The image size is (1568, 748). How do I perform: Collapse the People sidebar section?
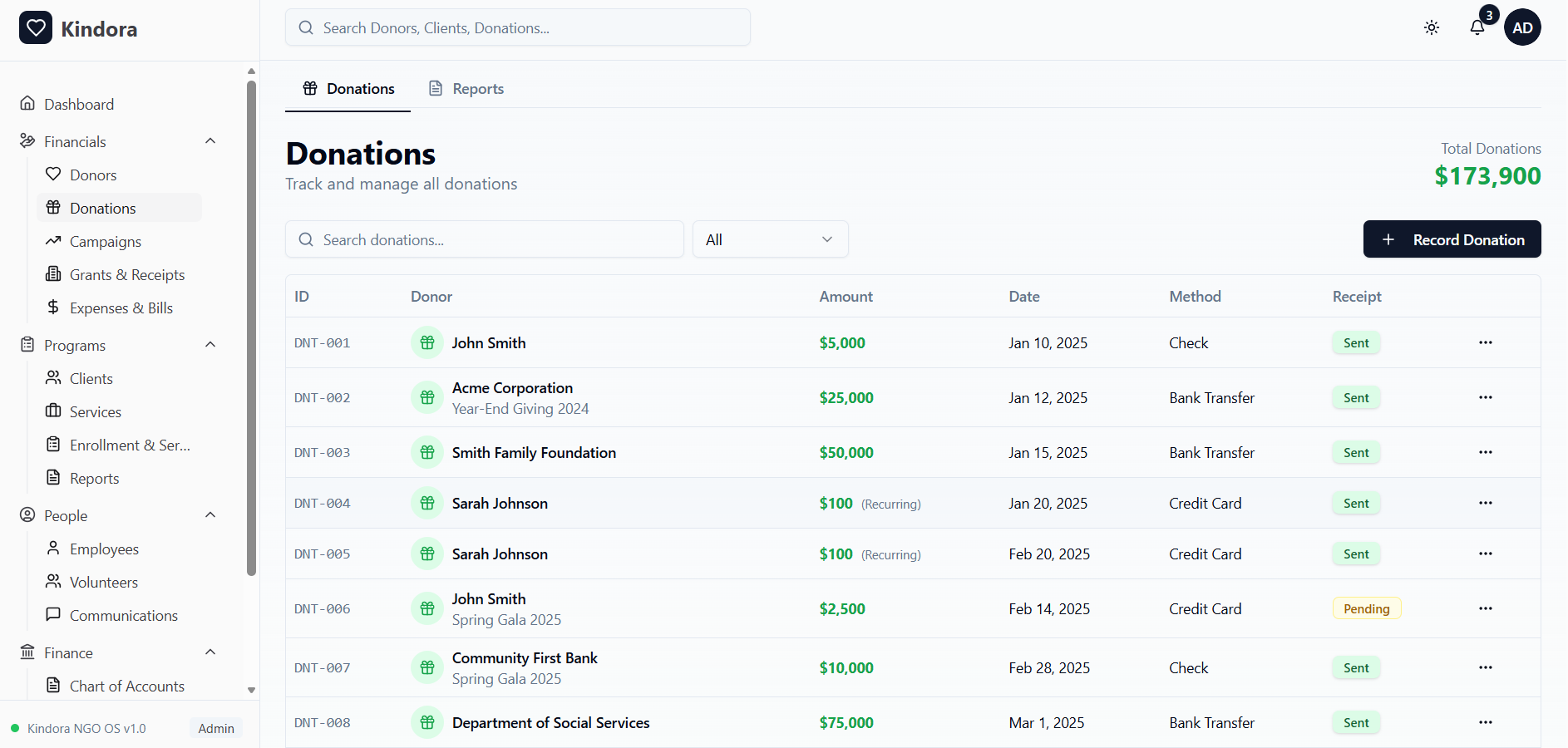pos(210,514)
